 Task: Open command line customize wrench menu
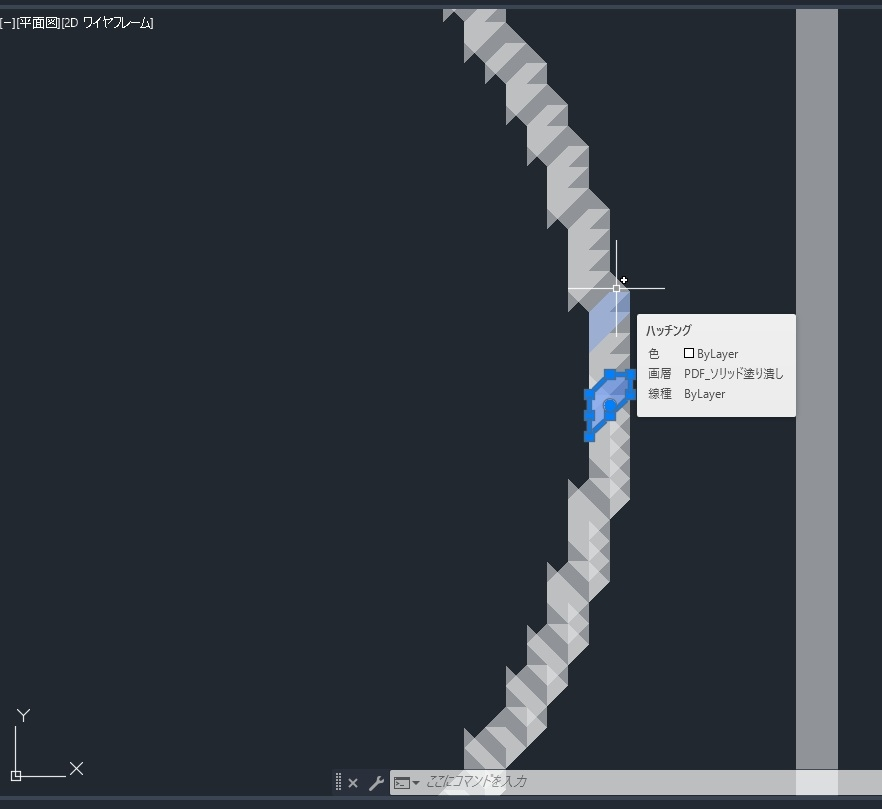376,783
